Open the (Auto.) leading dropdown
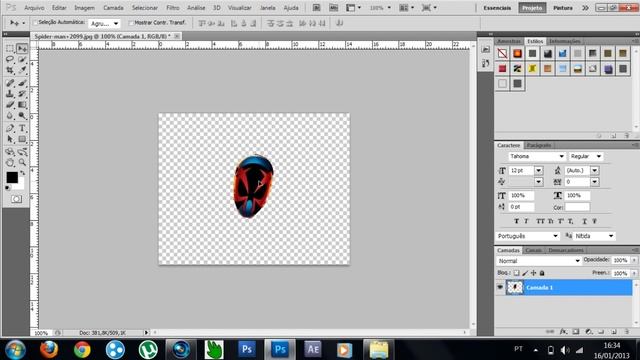The height and width of the screenshot is (360, 640). 595,171
